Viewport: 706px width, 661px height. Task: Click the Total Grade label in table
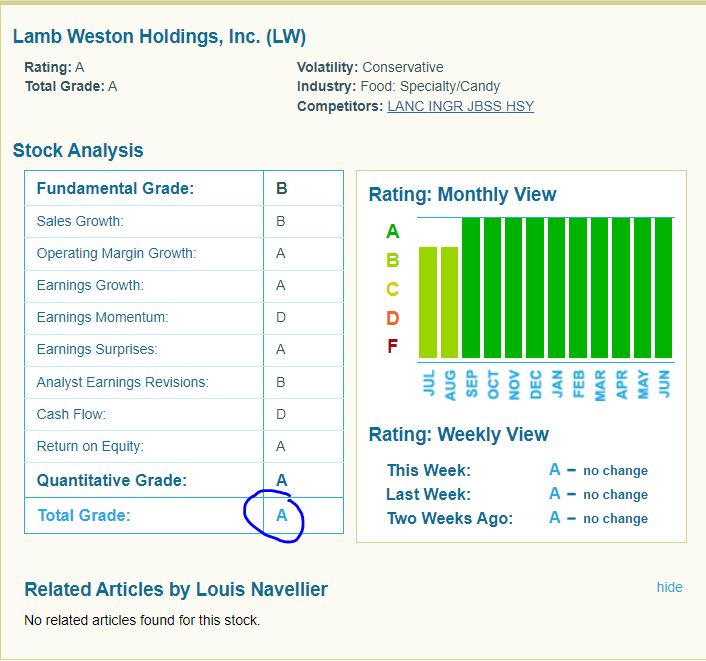(x=84, y=515)
